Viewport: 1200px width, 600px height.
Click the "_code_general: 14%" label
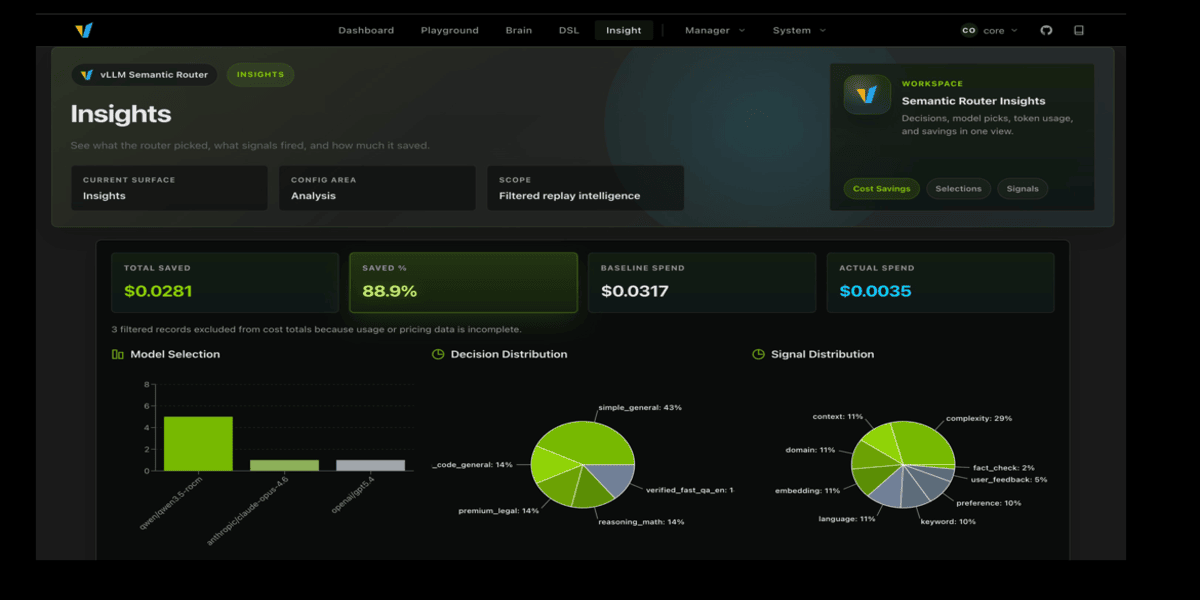point(472,465)
